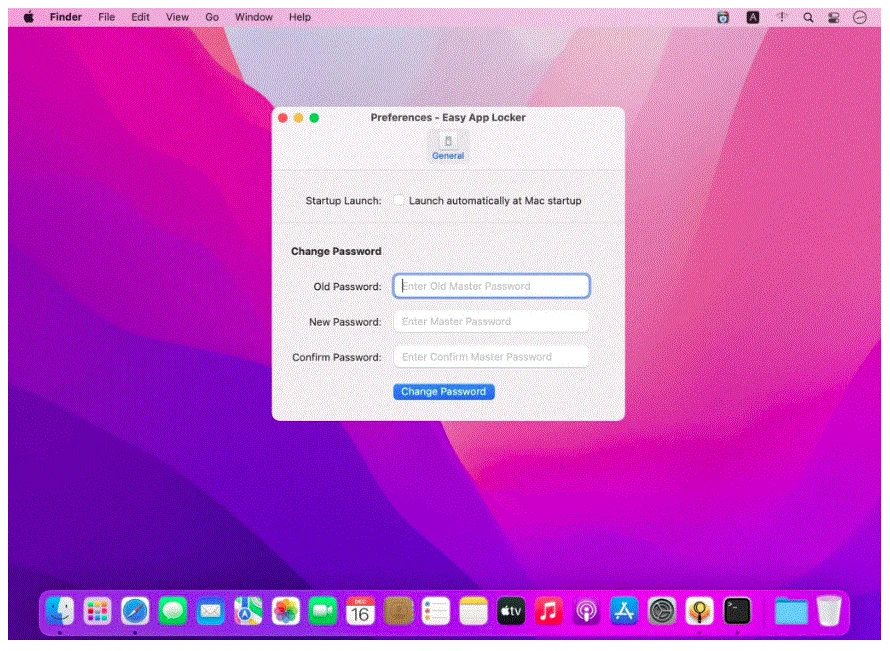Open Reminders from the Dock
The height and width of the screenshot is (651, 890).
[436, 612]
